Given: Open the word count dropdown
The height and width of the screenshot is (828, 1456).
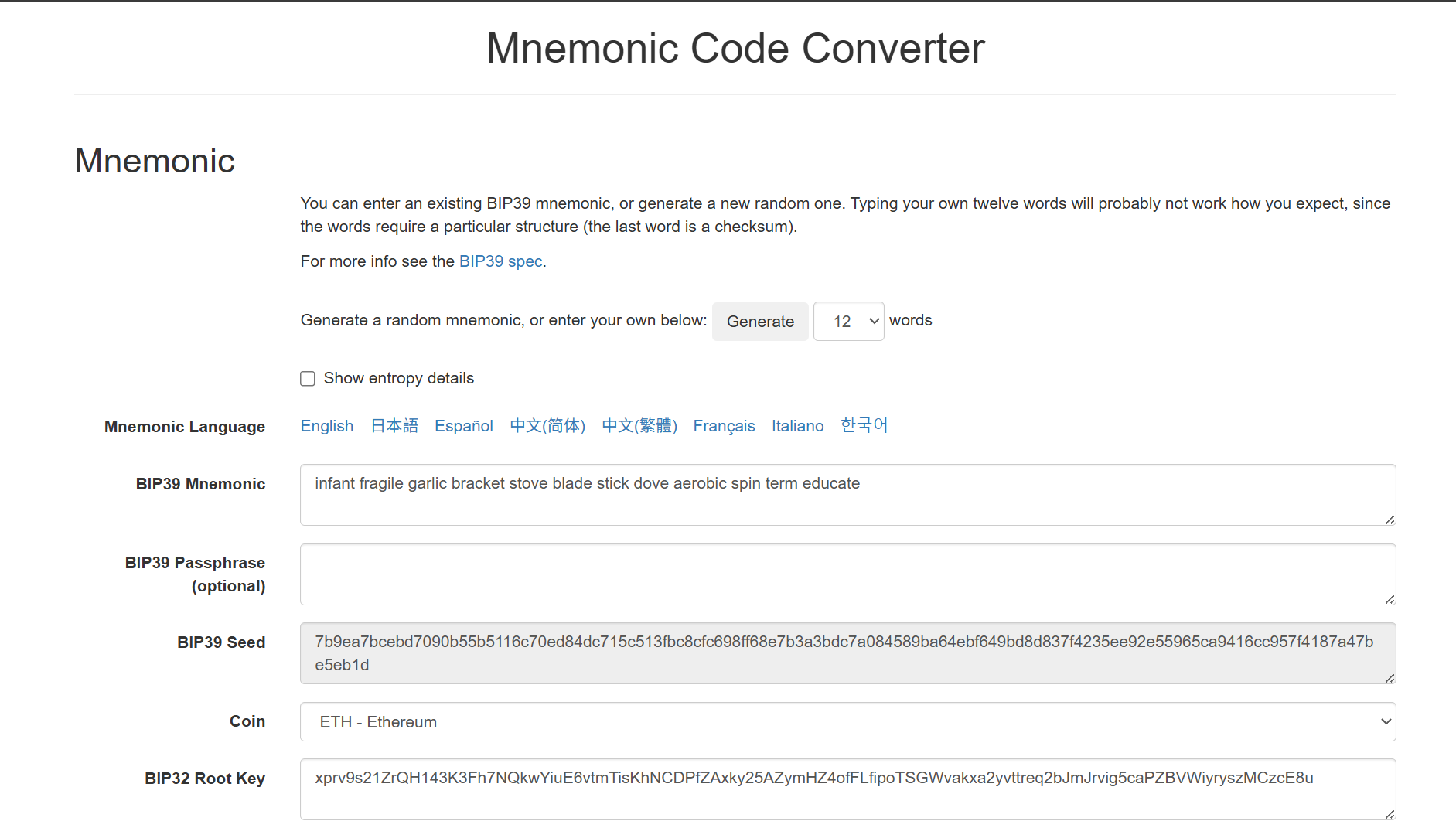Looking at the screenshot, I should [848, 322].
